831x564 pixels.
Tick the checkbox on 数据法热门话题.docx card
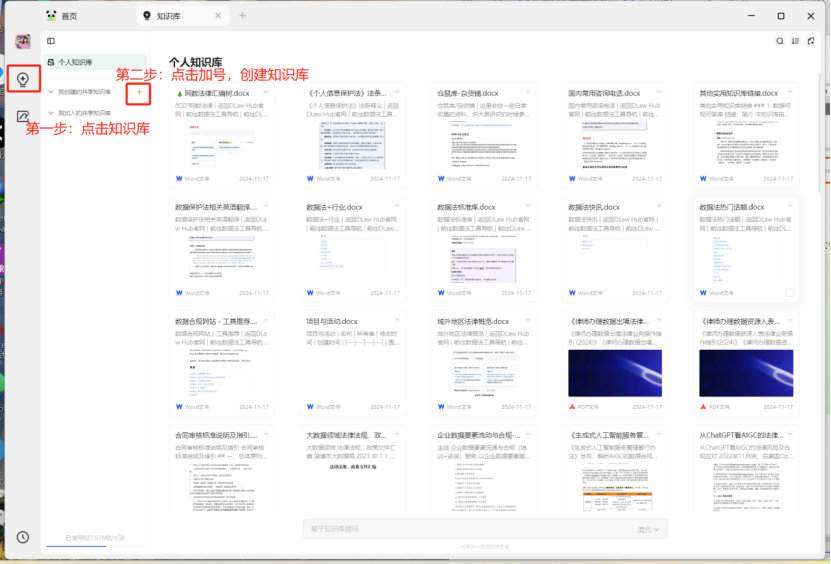tap(789, 293)
